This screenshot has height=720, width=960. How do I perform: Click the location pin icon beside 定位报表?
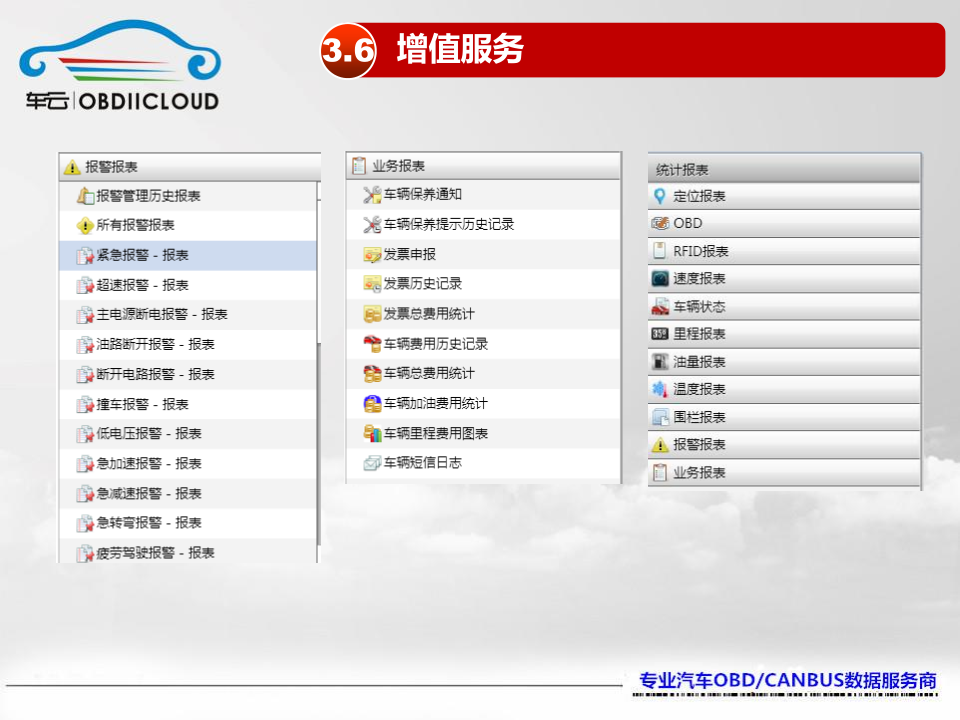(660, 196)
